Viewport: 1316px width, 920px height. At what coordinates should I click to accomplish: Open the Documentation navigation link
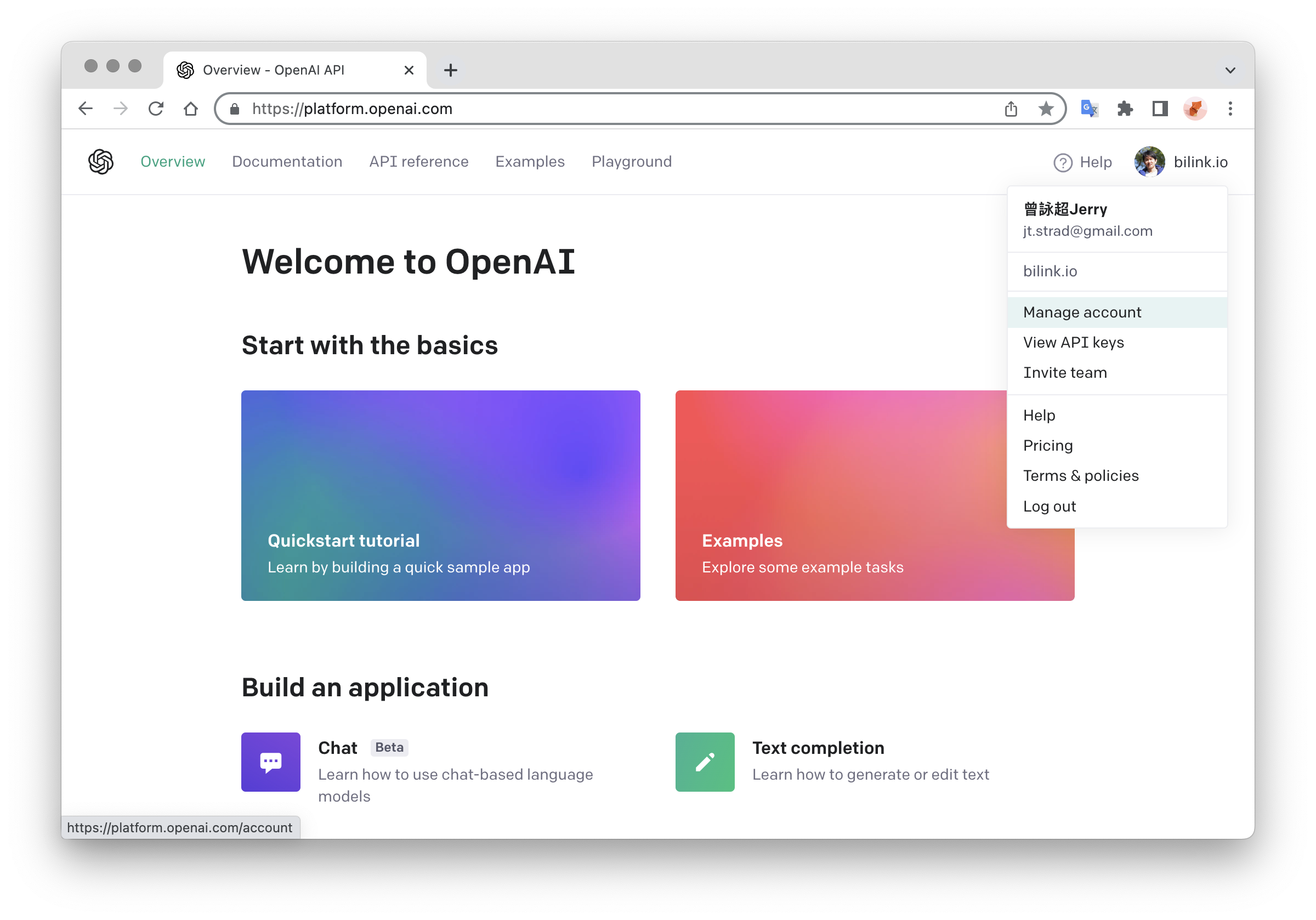point(287,162)
